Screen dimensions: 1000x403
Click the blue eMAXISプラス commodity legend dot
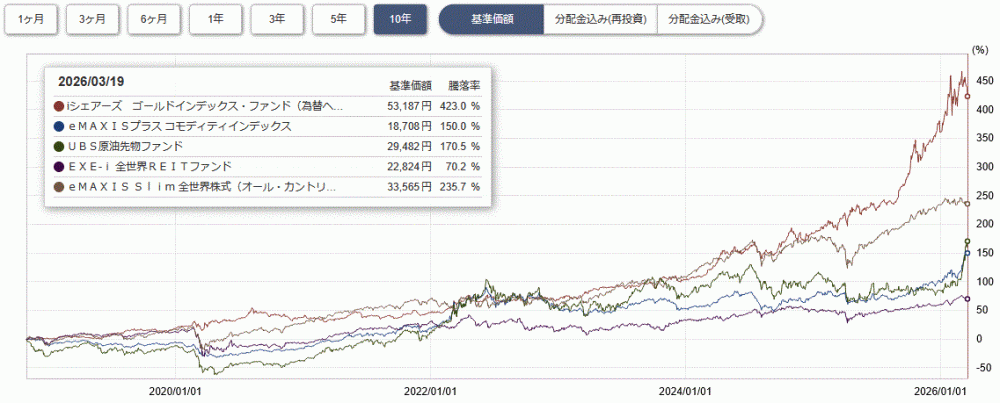[x=60, y=127]
